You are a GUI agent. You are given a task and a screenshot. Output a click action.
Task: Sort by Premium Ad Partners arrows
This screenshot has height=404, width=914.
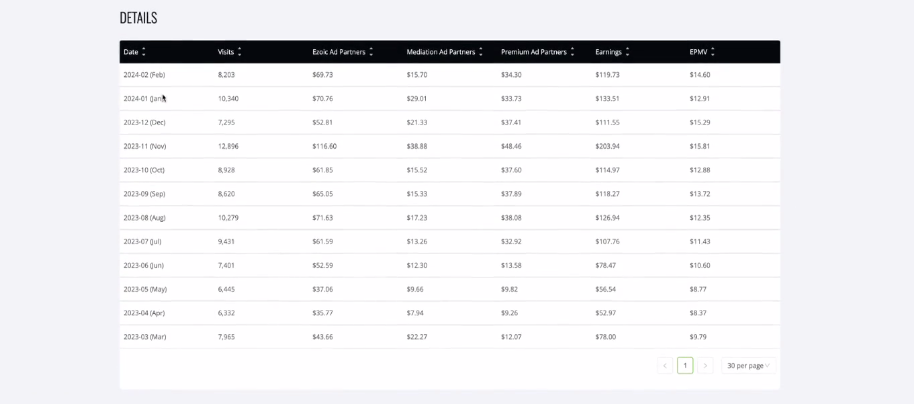(x=572, y=52)
